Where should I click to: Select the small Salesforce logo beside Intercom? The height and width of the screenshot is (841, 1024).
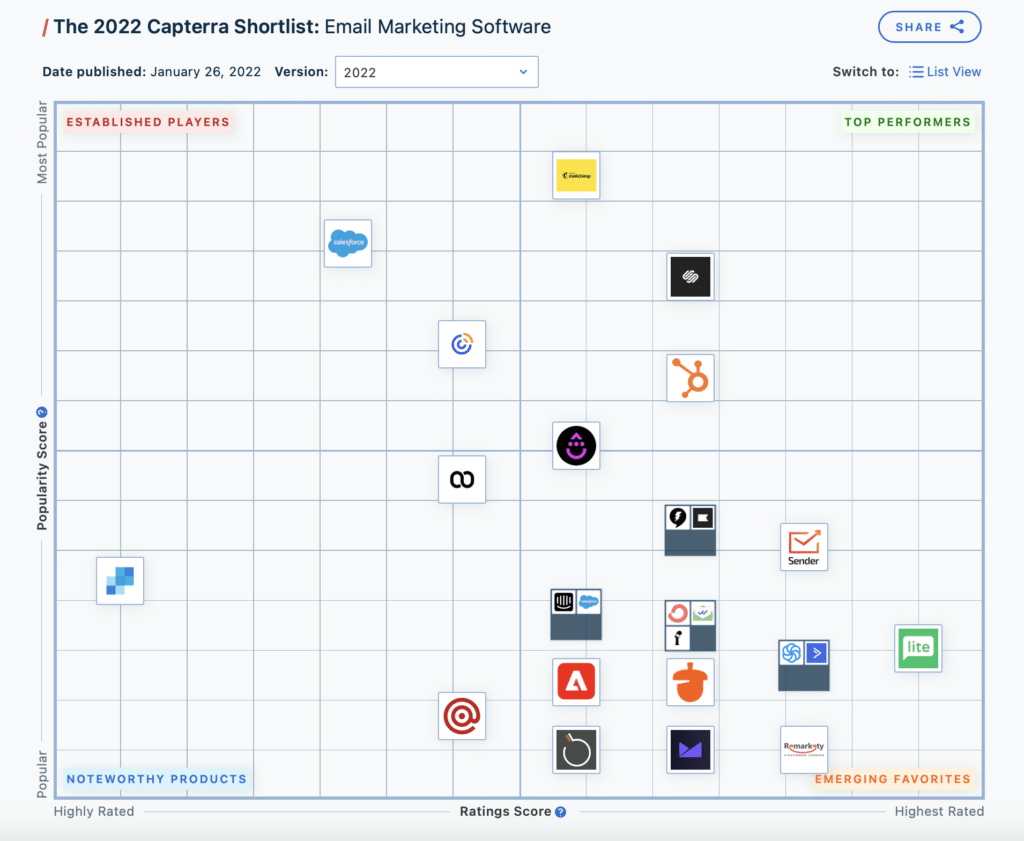588,601
